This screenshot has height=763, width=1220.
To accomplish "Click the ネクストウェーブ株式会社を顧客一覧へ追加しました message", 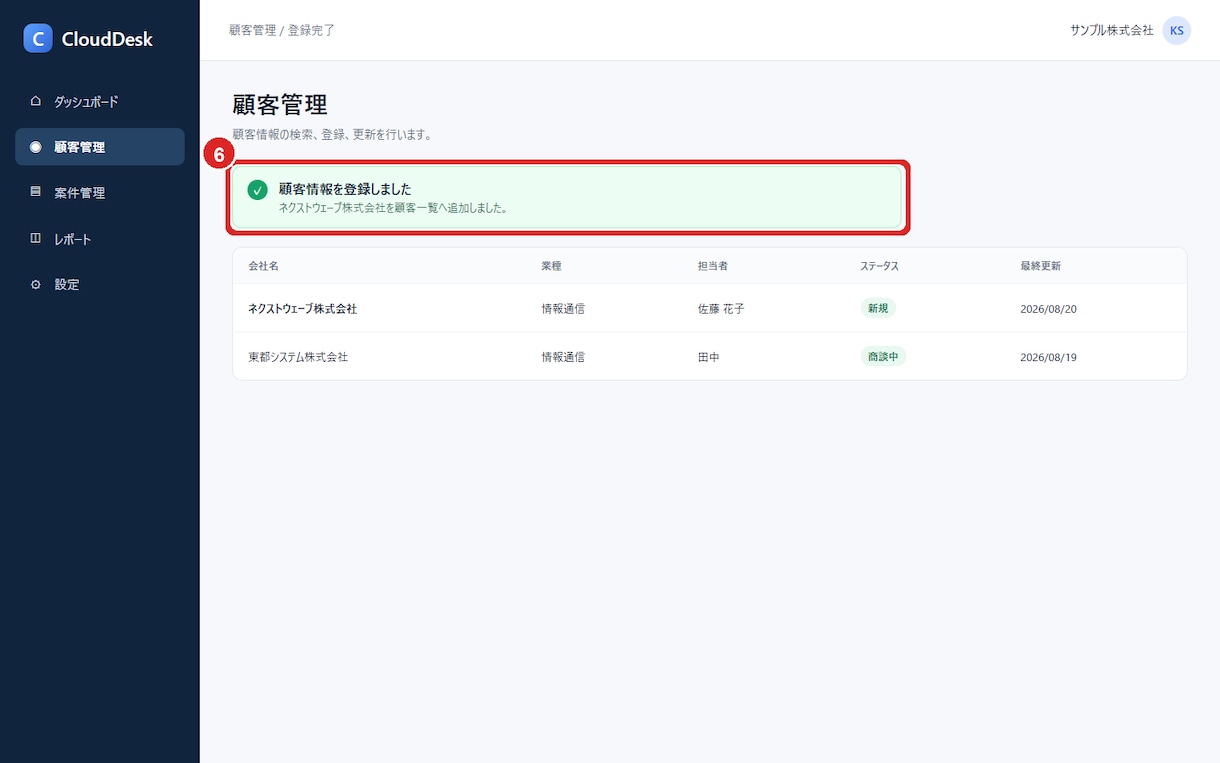I will pyautogui.click(x=393, y=209).
